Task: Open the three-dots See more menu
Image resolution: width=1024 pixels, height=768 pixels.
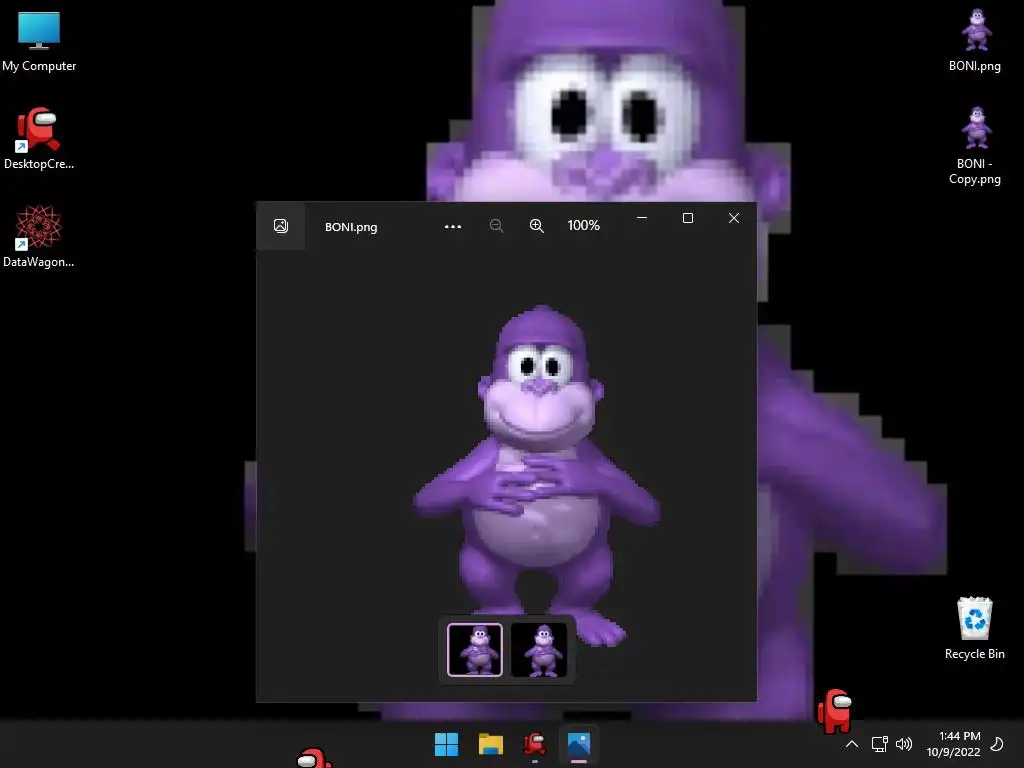Action: pyautogui.click(x=453, y=227)
